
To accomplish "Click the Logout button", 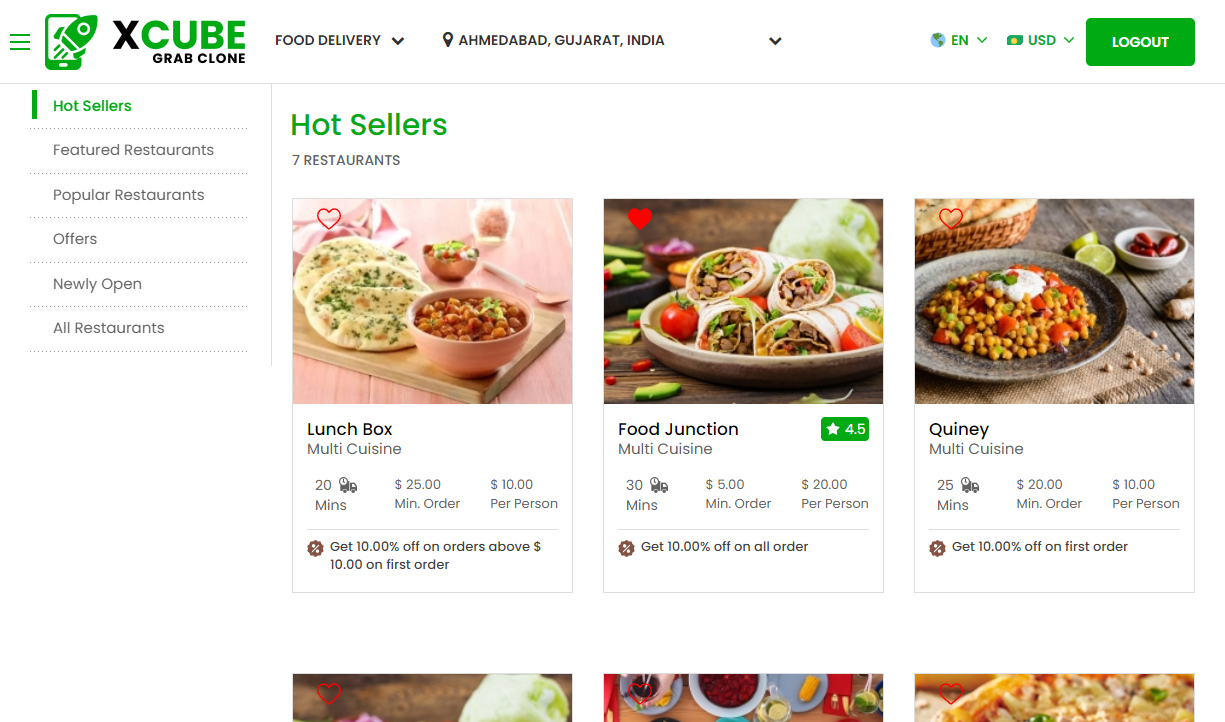I will pos(1140,42).
